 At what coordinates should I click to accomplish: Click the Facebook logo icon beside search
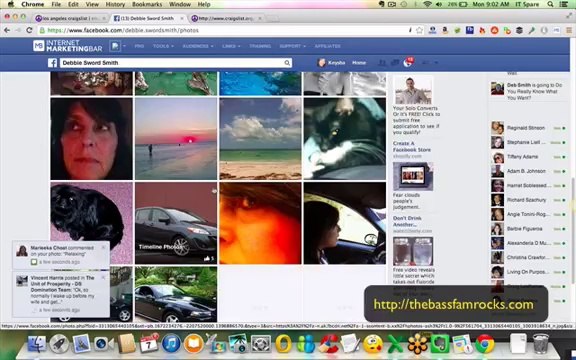pos(53,63)
